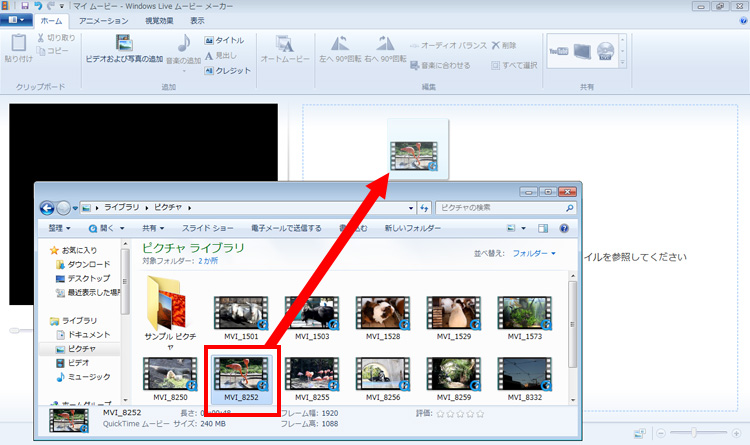Insert a Caption (見出し)

pos(221,56)
